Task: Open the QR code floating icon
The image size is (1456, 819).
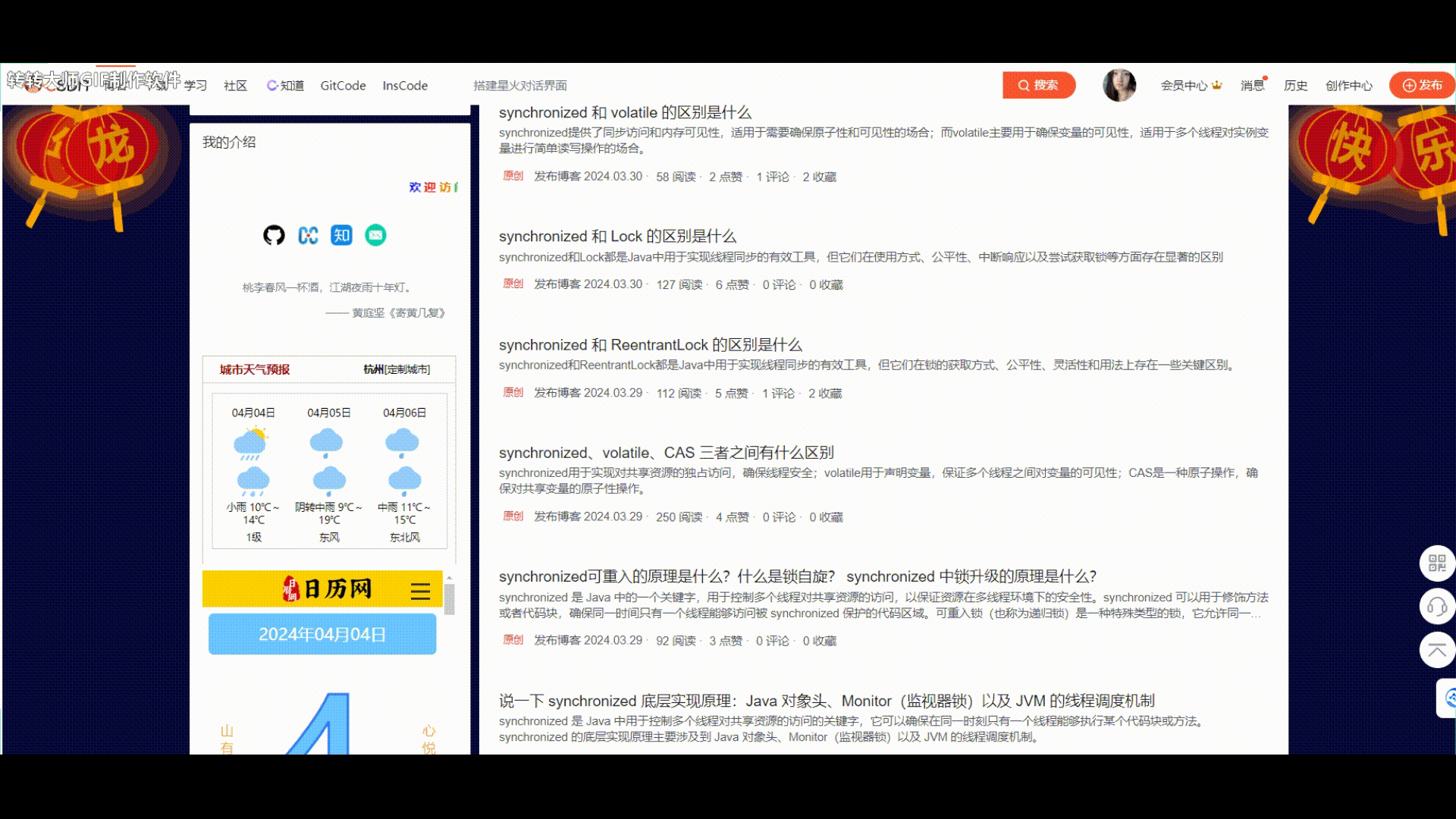Action: [1436, 563]
